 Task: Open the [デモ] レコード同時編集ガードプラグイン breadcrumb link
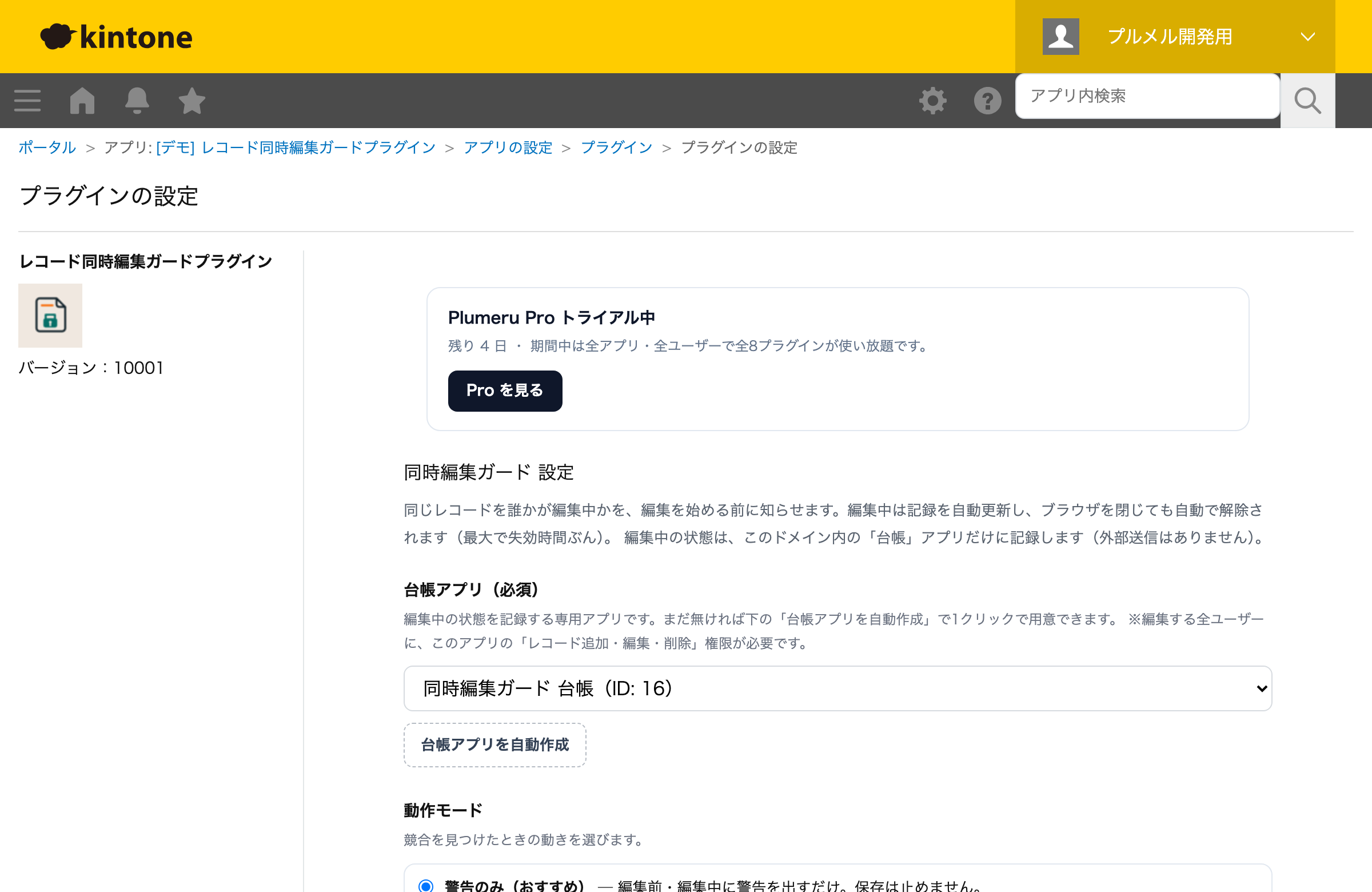click(296, 148)
